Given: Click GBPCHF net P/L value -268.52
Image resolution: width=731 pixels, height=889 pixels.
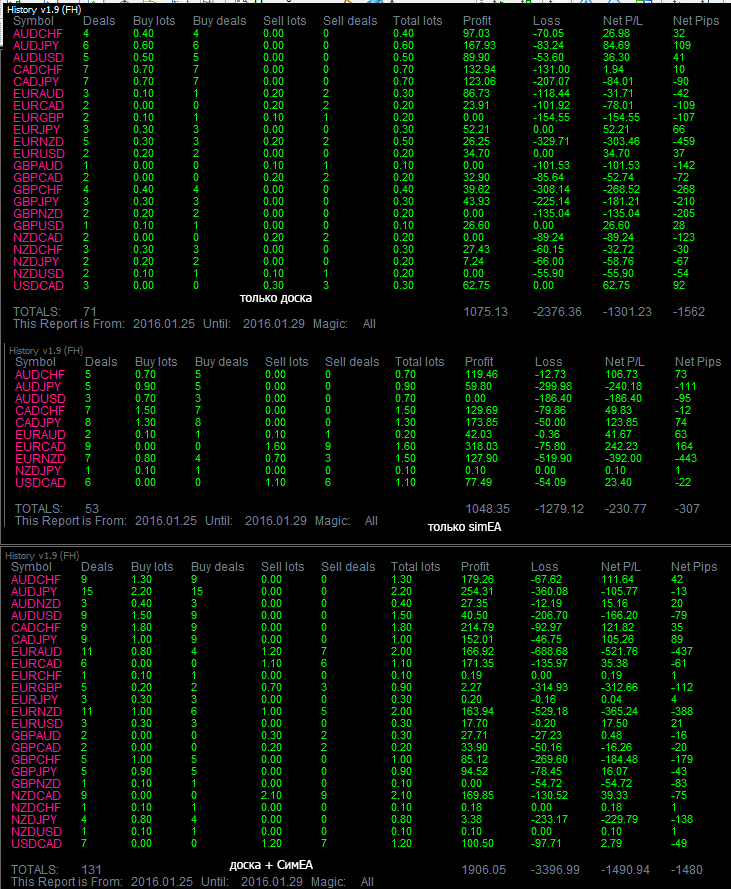Looking at the screenshot, I should pos(621,189).
